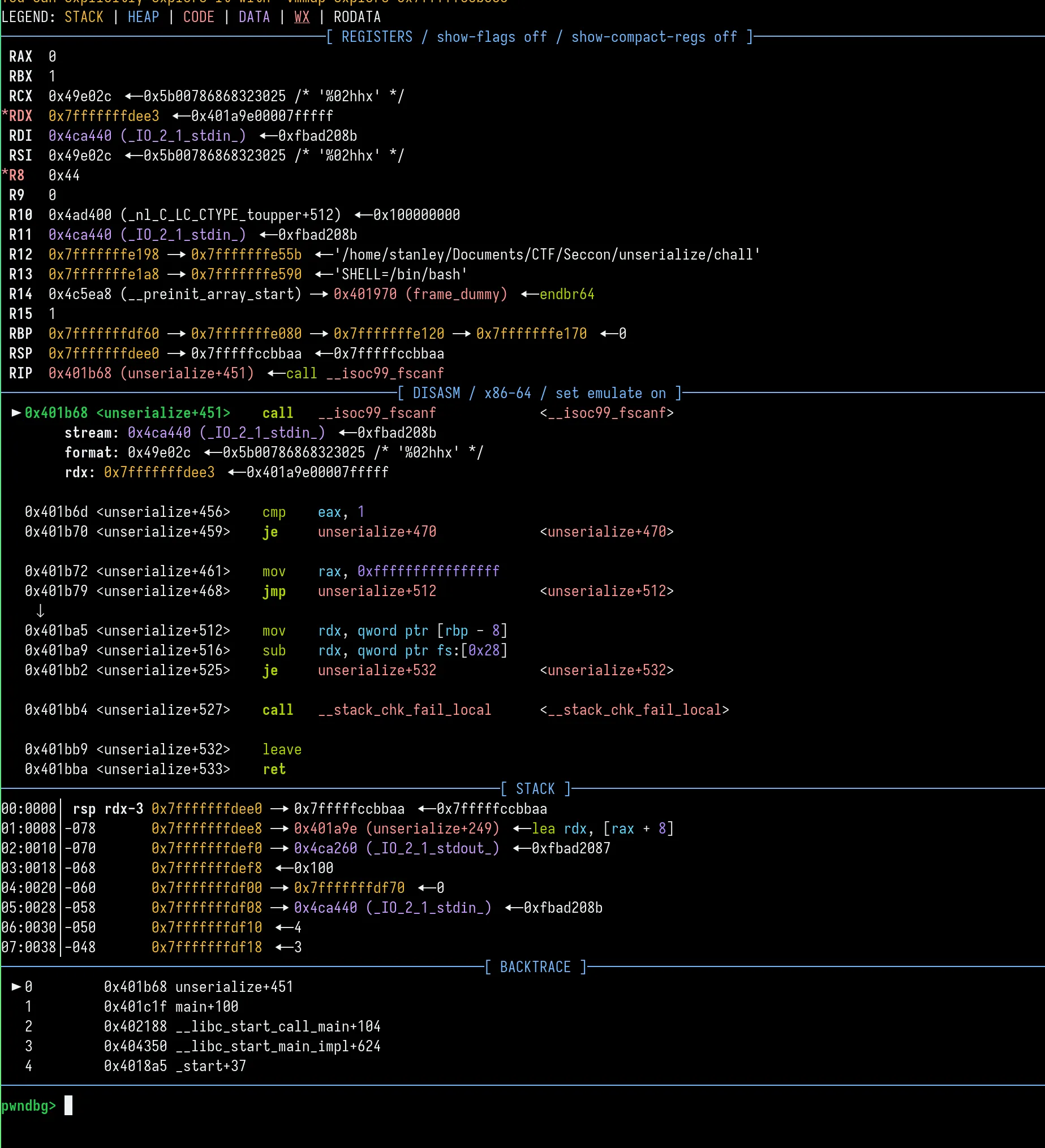Click the pwndbg command input cursor
This screenshot has width=1045, height=1148.
[x=68, y=1106]
